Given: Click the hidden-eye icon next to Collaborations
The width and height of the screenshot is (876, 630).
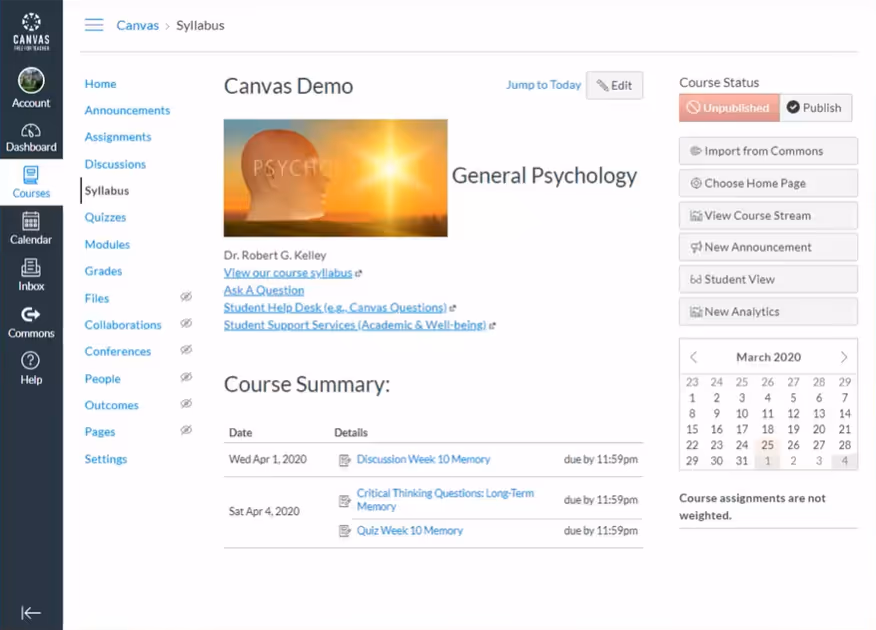Looking at the screenshot, I should [x=186, y=323].
